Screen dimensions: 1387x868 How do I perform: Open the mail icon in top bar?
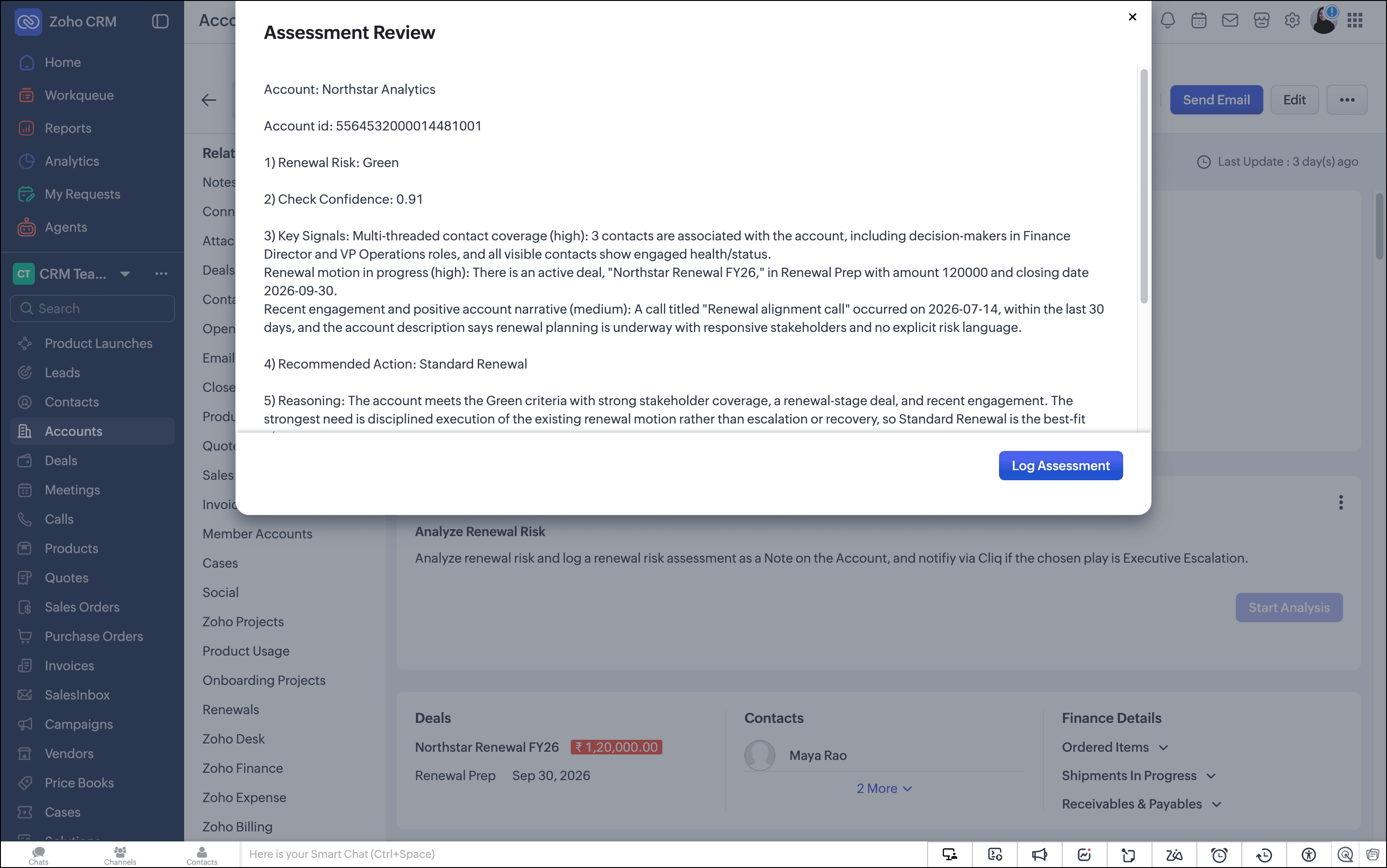(1229, 21)
